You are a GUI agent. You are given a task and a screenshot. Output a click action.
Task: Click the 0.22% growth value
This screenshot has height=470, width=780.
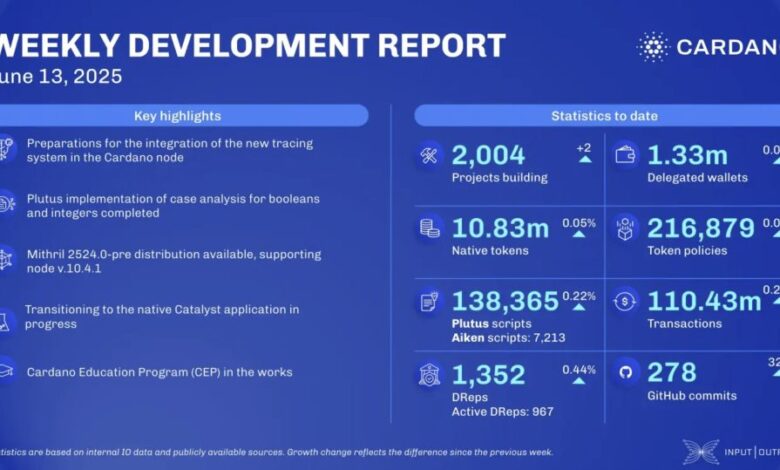coord(579,296)
